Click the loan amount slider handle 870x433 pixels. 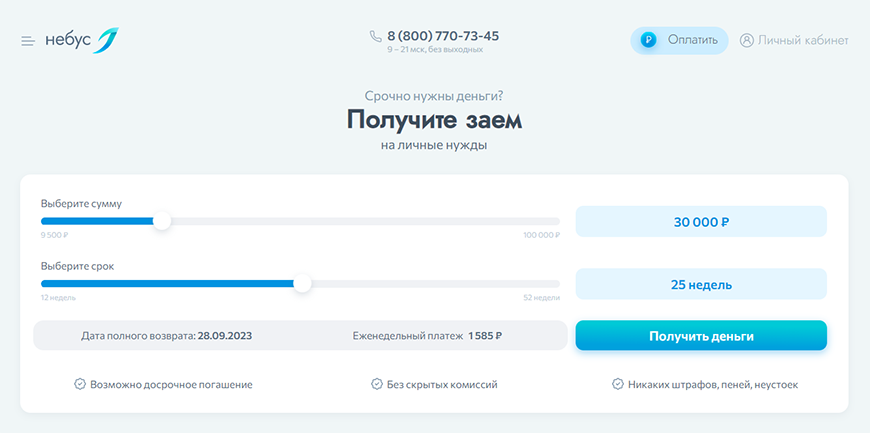click(162, 221)
